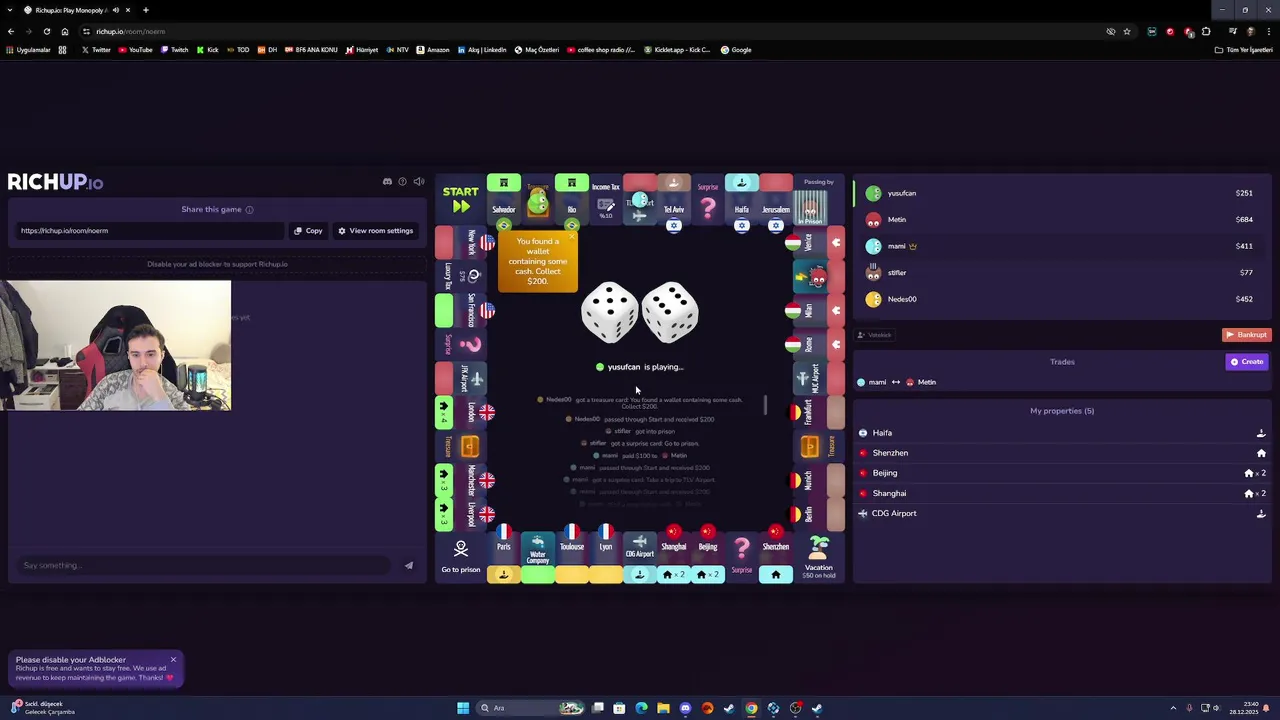Create a new trade

pos(1247,362)
